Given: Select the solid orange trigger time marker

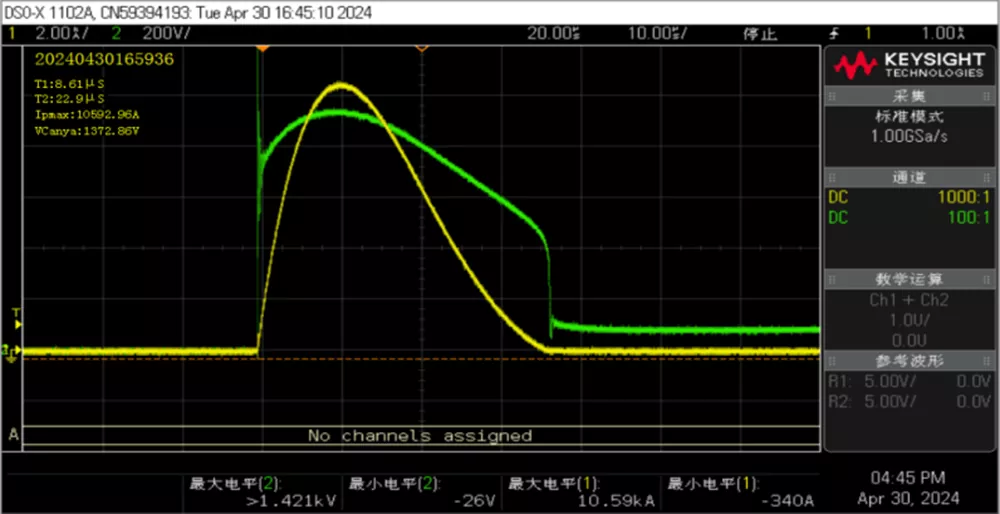Looking at the screenshot, I should 262,47.
